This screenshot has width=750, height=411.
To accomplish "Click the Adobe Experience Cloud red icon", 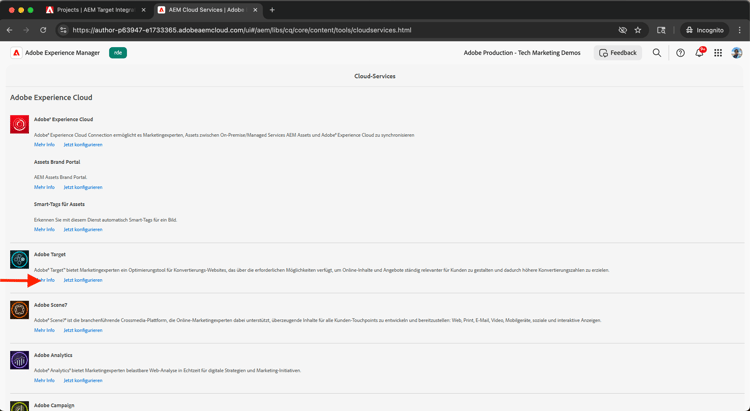I will click(20, 124).
